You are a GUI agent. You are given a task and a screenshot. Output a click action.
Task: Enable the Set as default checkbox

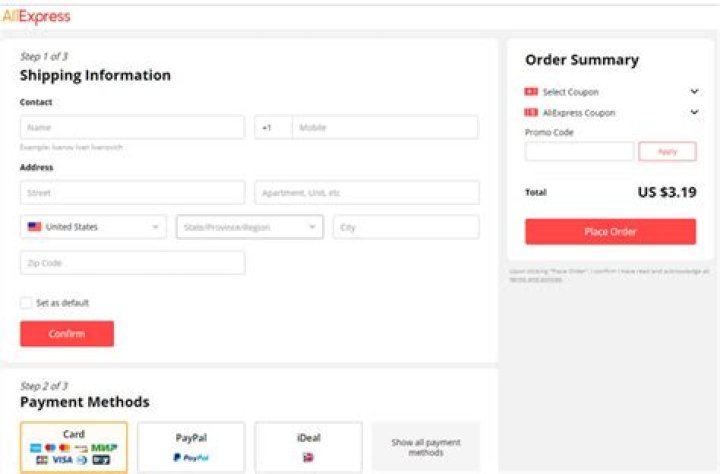coord(26,303)
